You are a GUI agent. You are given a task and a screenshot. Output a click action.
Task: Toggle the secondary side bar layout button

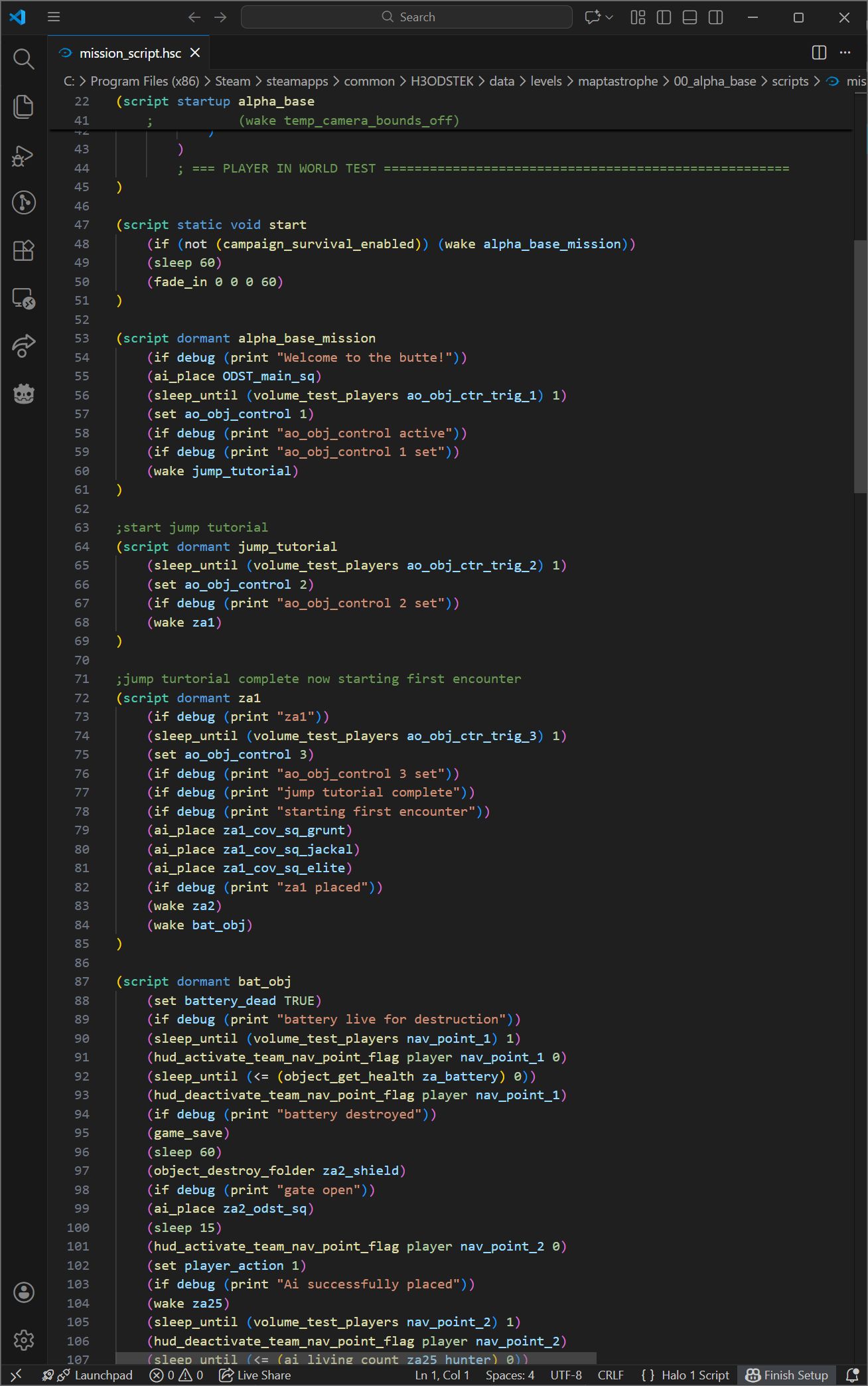click(715, 17)
